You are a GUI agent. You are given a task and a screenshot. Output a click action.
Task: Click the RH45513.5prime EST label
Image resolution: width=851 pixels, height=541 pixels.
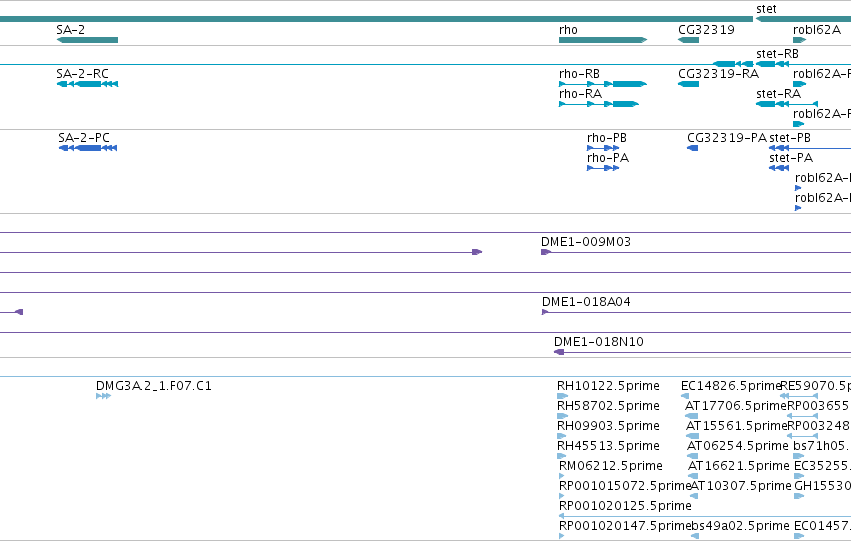coord(608,446)
